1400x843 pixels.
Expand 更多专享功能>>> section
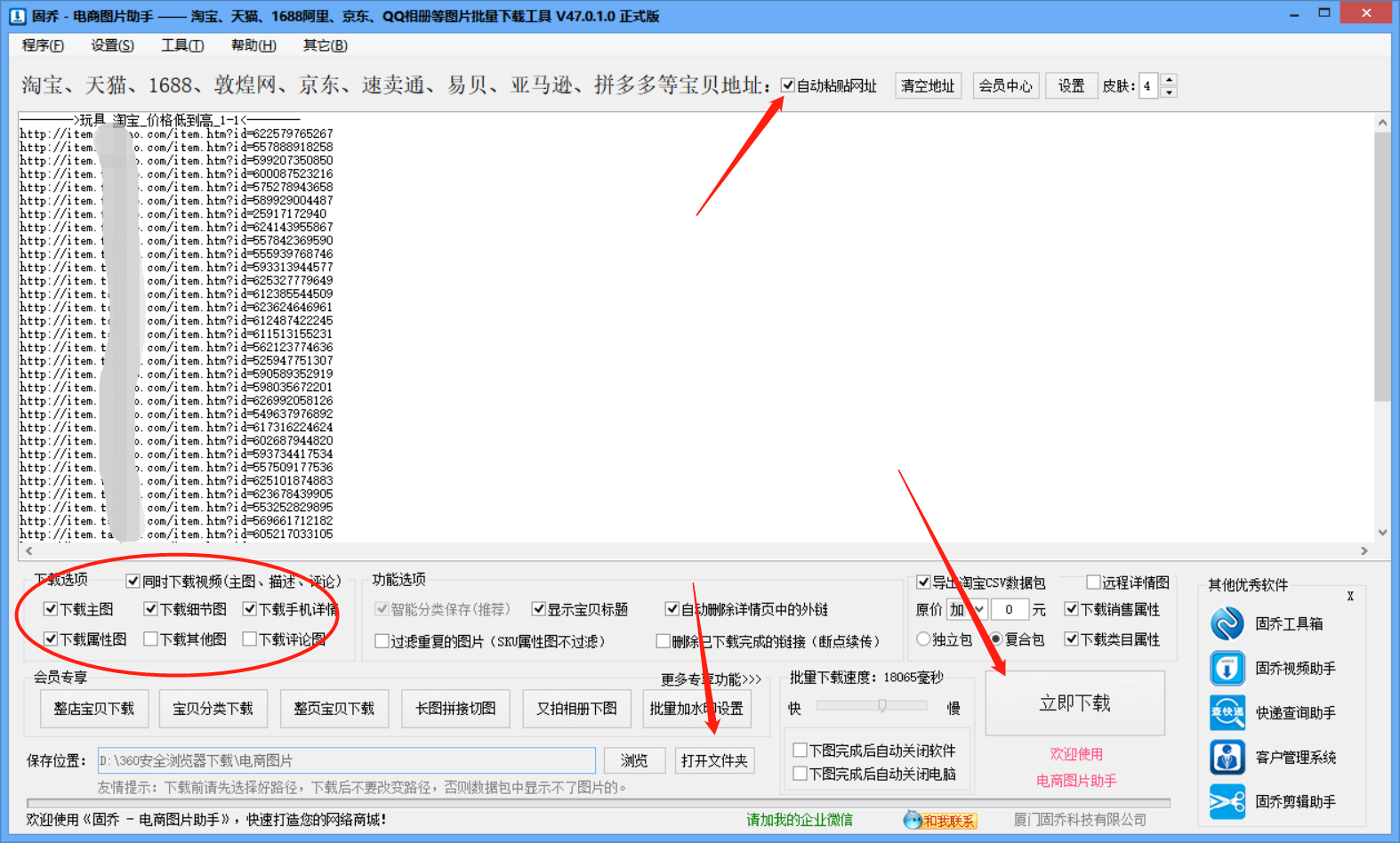coord(711,679)
